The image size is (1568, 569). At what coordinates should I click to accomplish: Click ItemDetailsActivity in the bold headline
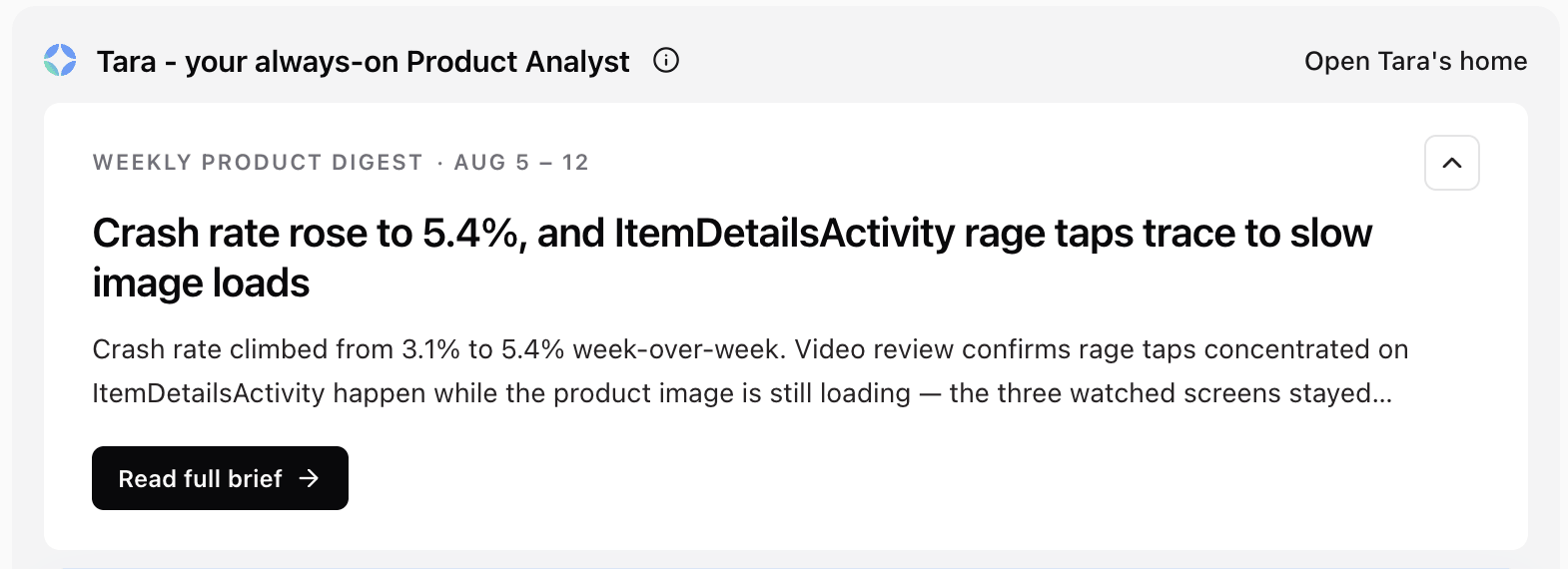click(785, 234)
